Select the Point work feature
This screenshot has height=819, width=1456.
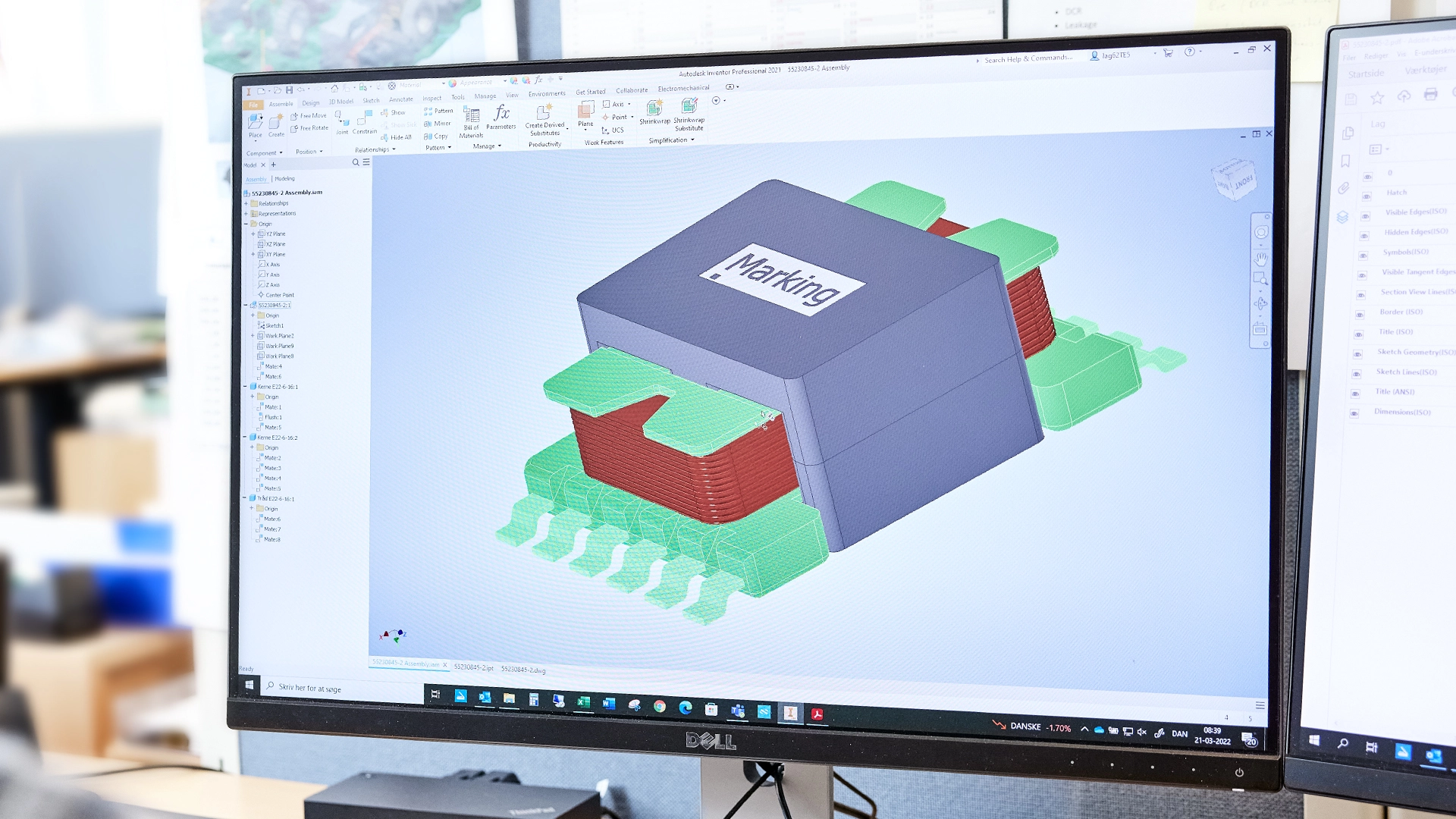click(x=618, y=118)
